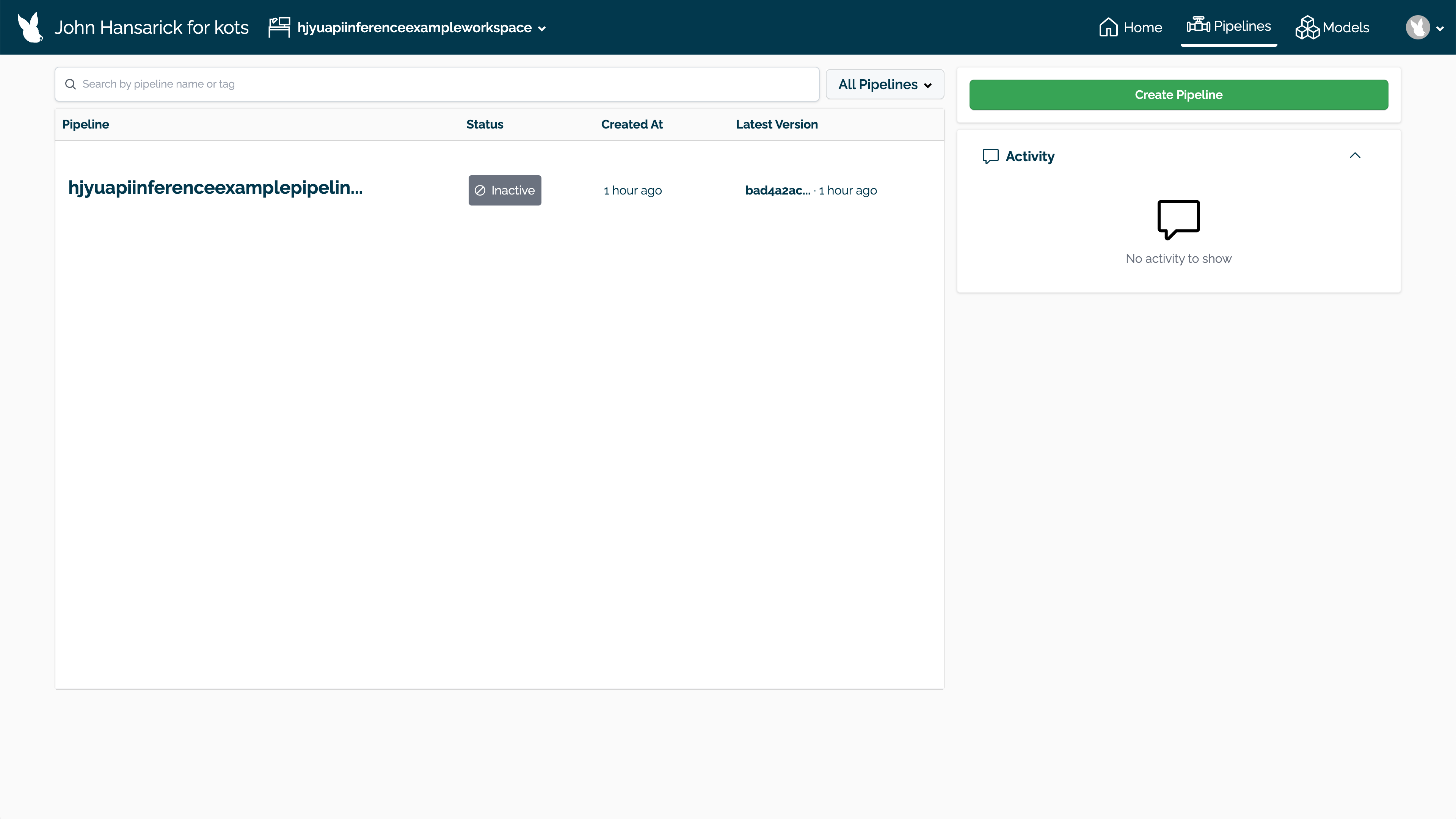
Task: Click the Models cubes icon
Action: point(1307,27)
